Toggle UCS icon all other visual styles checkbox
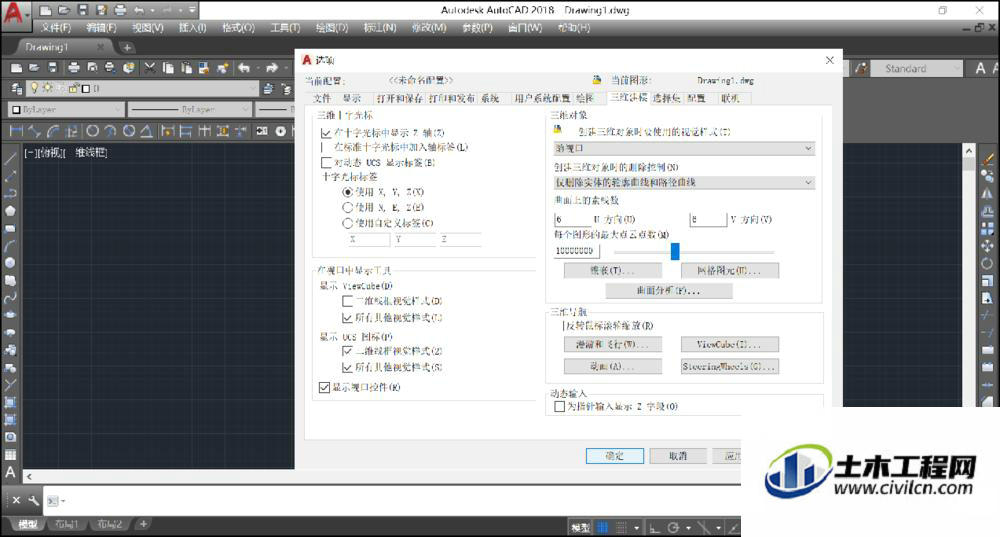The height and width of the screenshot is (537, 1000). click(x=348, y=367)
